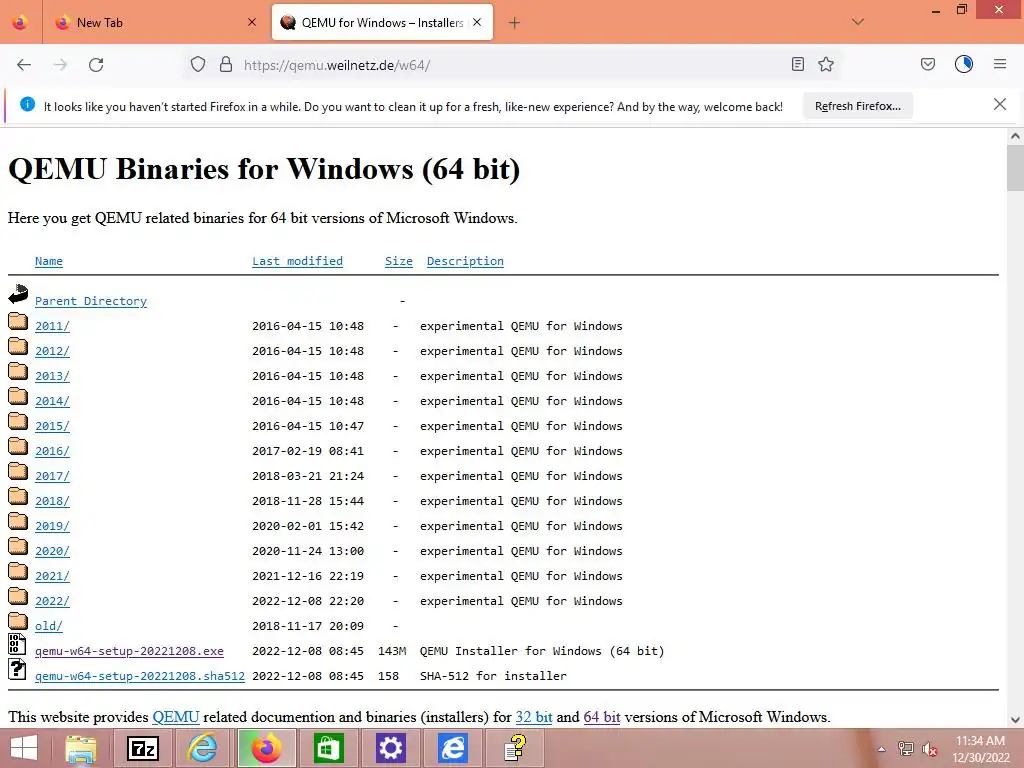Click the forward navigation arrow
This screenshot has height=768, width=1024.
[60, 65]
